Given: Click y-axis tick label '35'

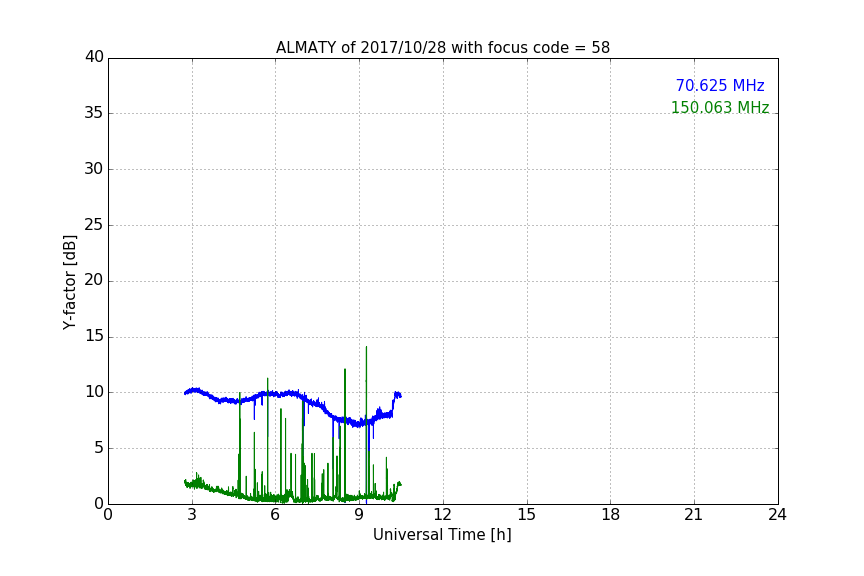Looking at the screenshot, I should pos(94,113).
